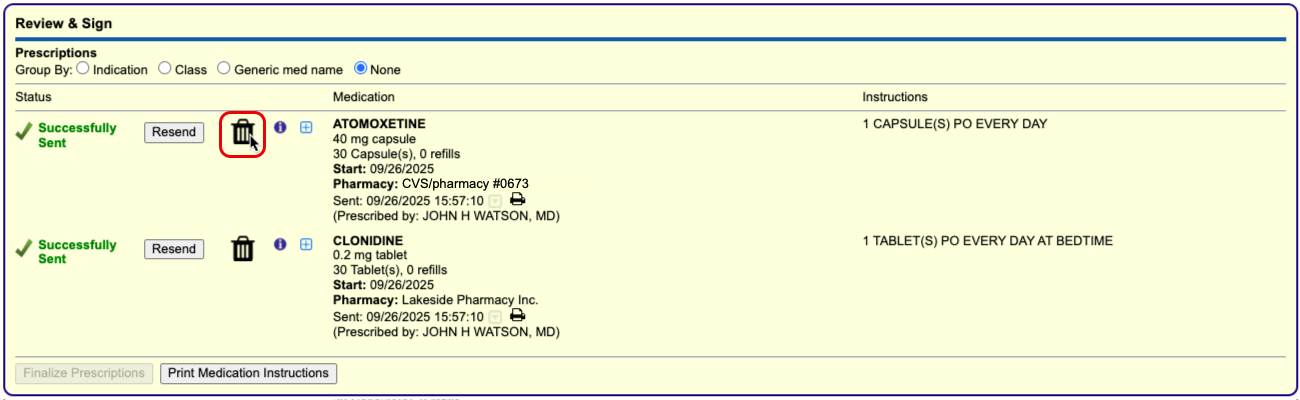Click the printer icon for Atomoxetine
The image size is (1300, 400).
tap(518, 199)
